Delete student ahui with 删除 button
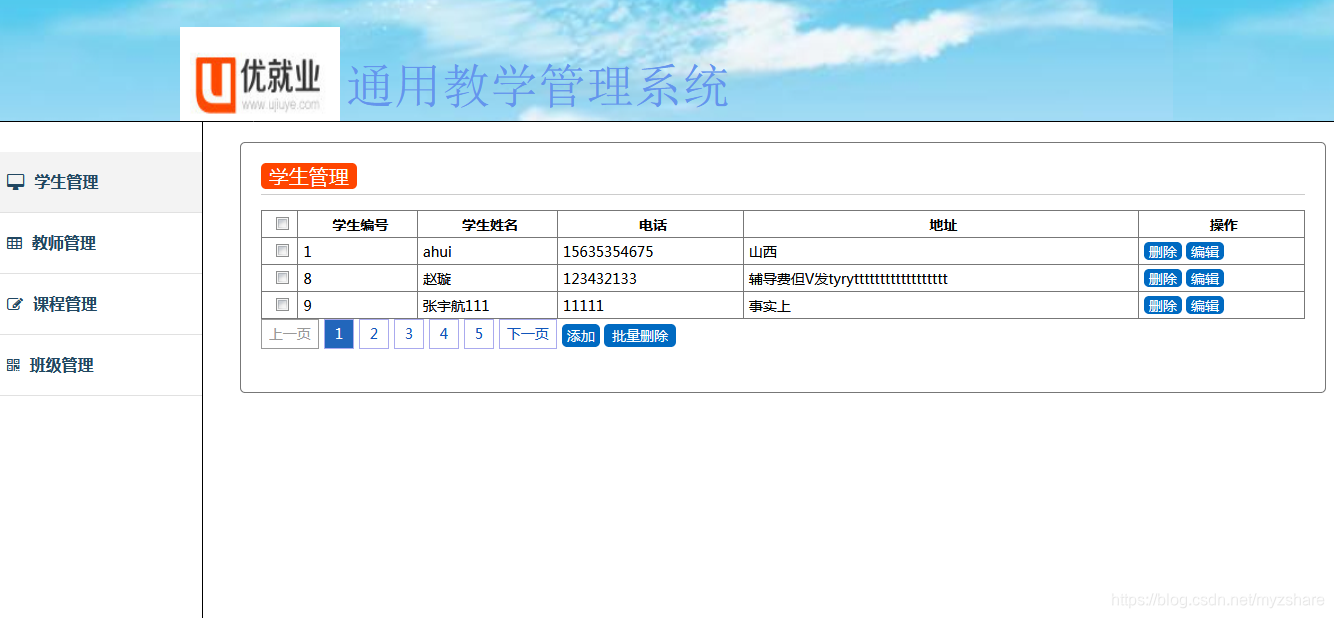The width and height of the screenshot is (1334, 618). tap(1163, 252)
